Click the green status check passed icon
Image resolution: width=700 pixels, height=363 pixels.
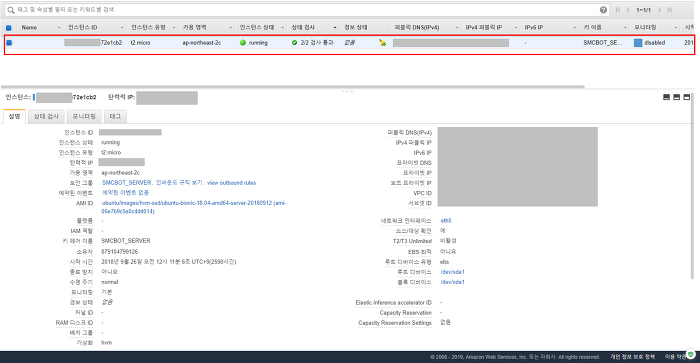click(294, 43)
